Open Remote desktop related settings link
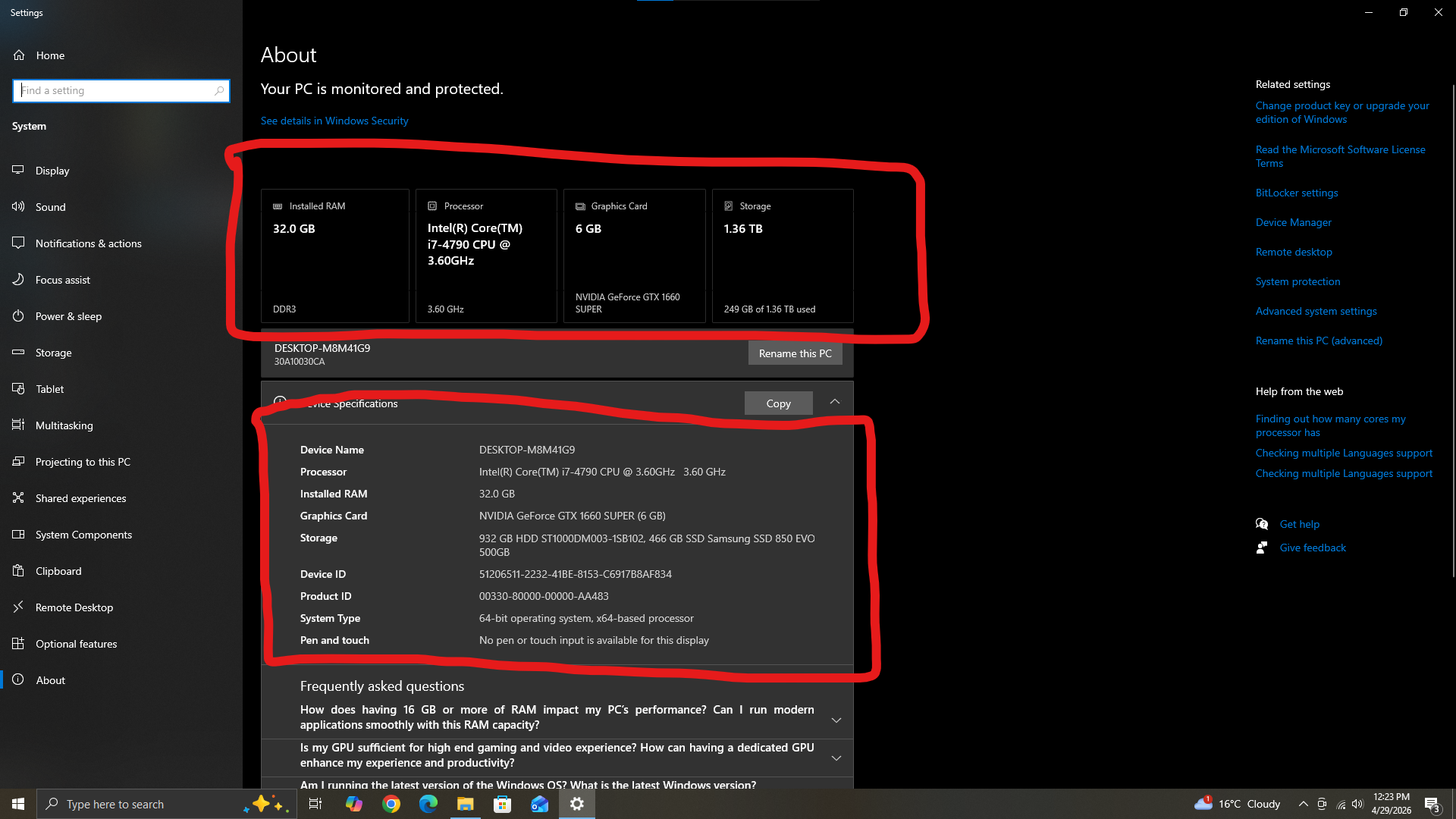The width and height of the screenshot is (1456, 819). [1294, 252]
